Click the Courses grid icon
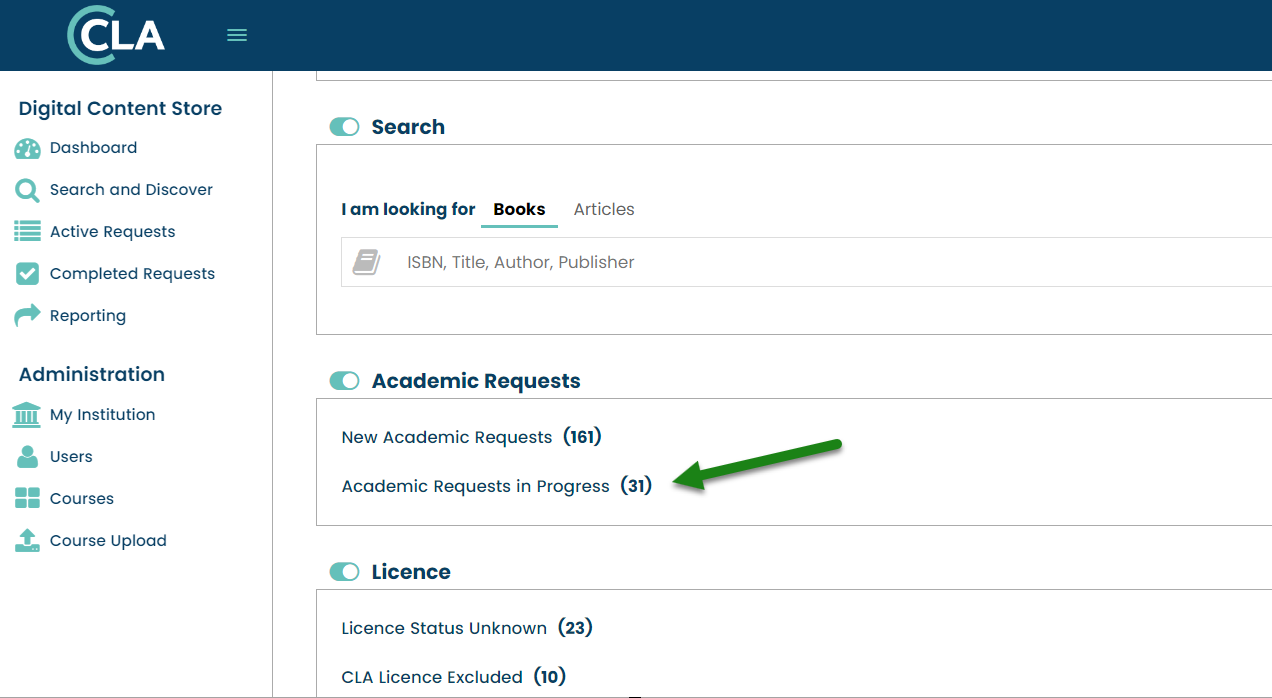 27,499
